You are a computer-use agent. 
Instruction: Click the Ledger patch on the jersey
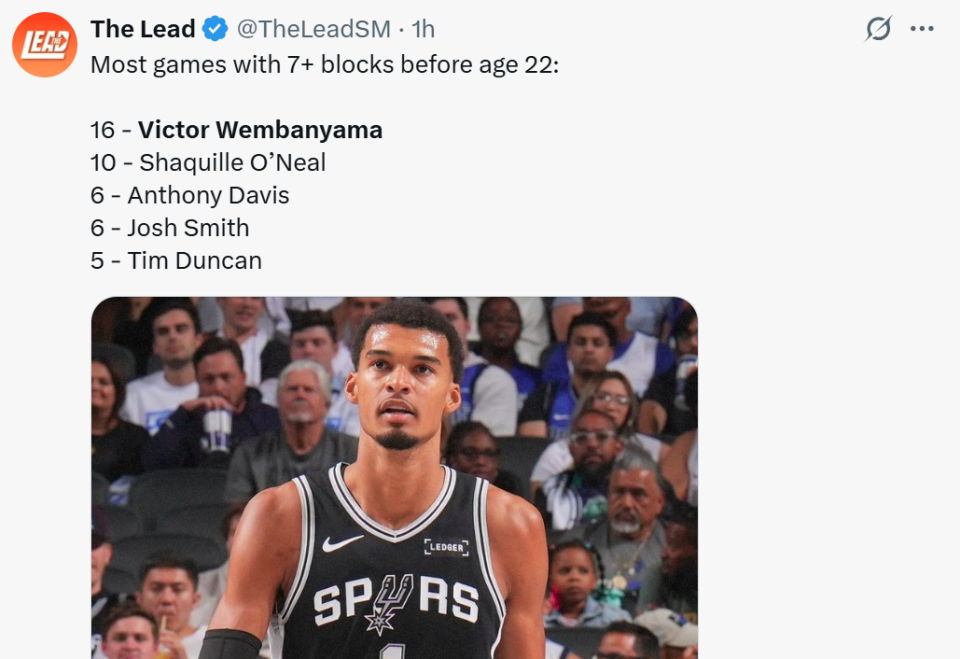click(x=446, y=547)
